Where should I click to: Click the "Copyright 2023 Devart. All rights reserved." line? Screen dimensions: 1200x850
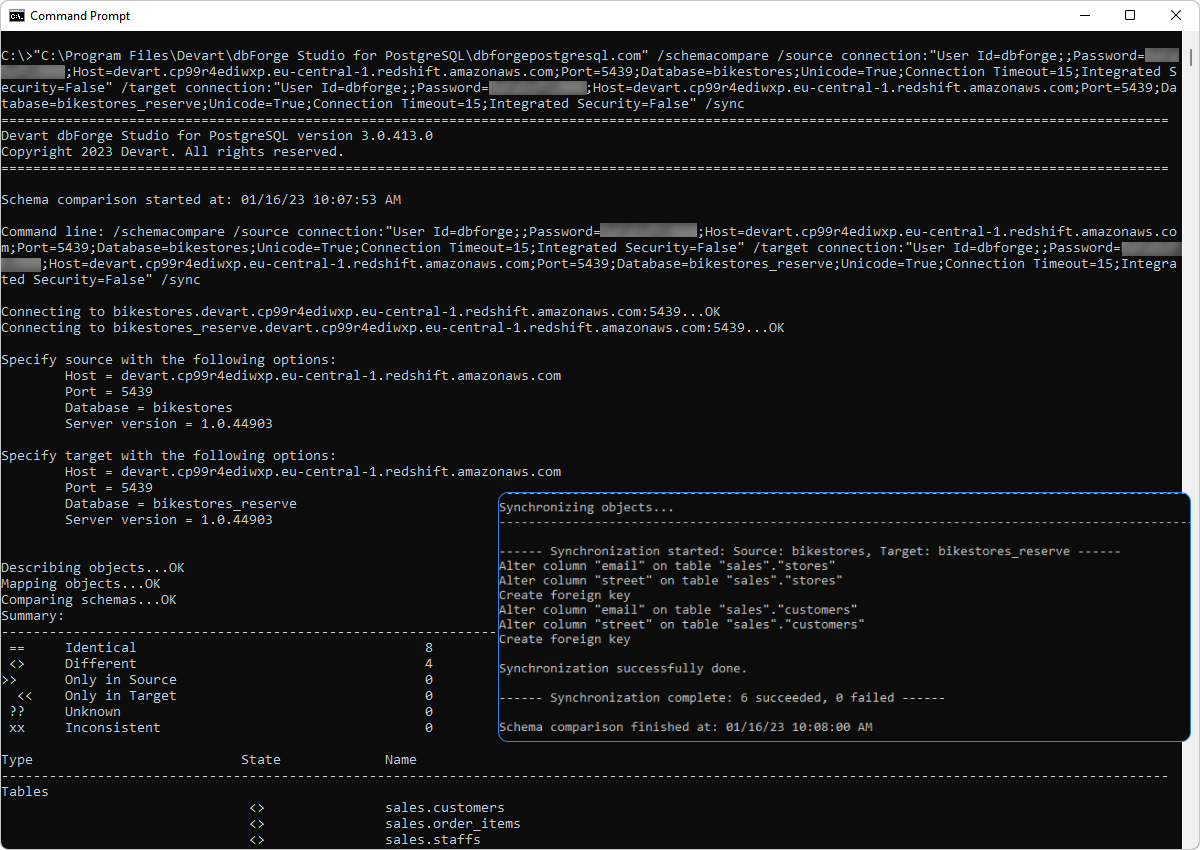point(172,152)
